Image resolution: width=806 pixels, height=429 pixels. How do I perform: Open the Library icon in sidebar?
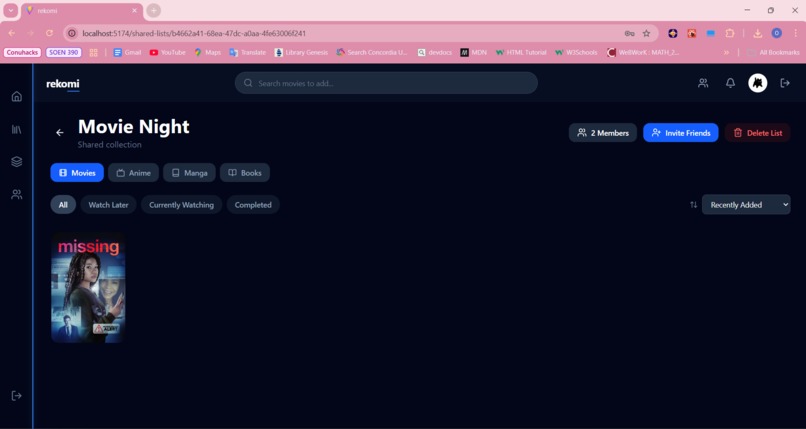(x=16, y=129)
